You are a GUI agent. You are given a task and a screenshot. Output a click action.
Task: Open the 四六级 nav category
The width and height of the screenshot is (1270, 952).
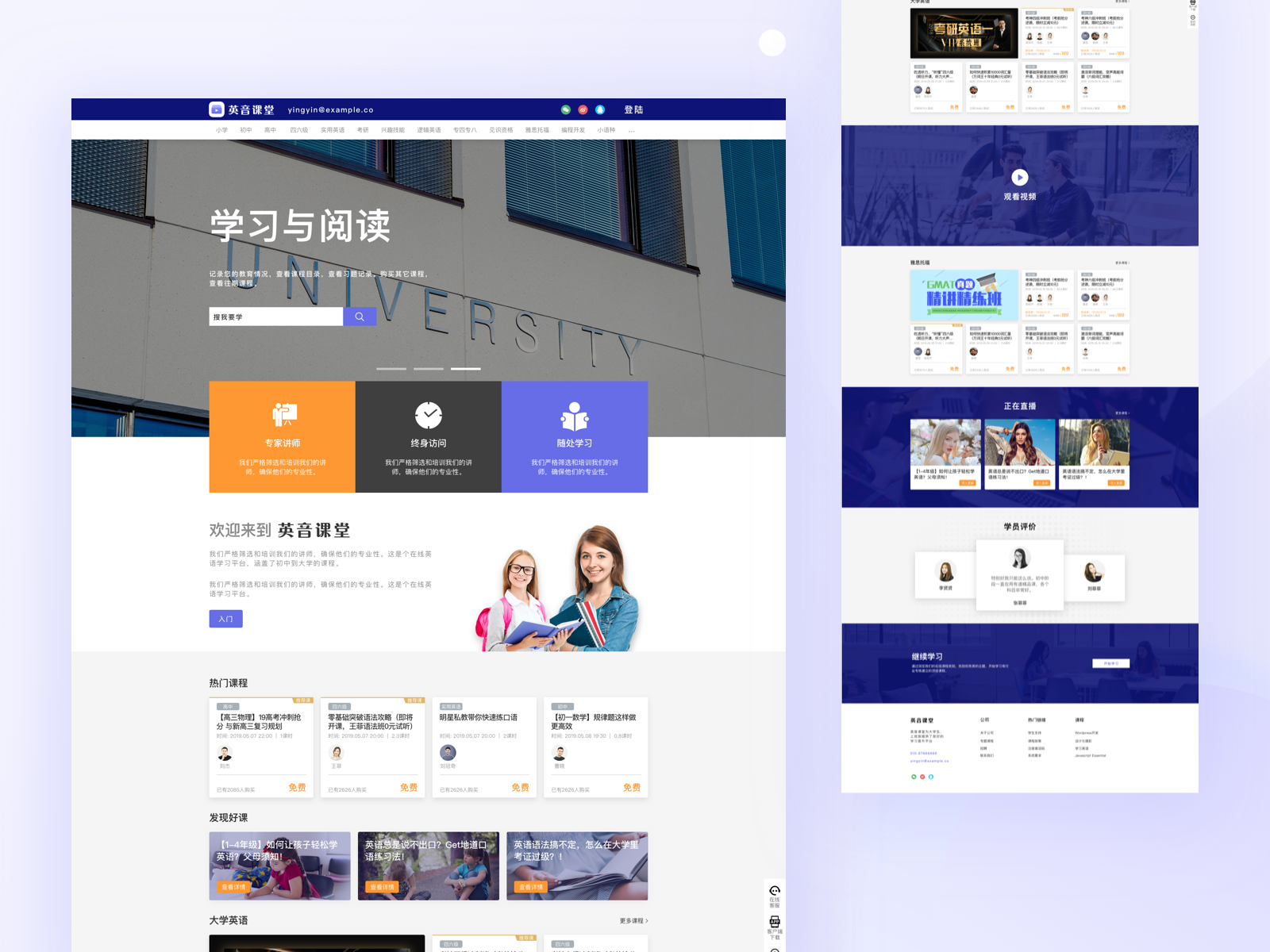coord(298,130)
